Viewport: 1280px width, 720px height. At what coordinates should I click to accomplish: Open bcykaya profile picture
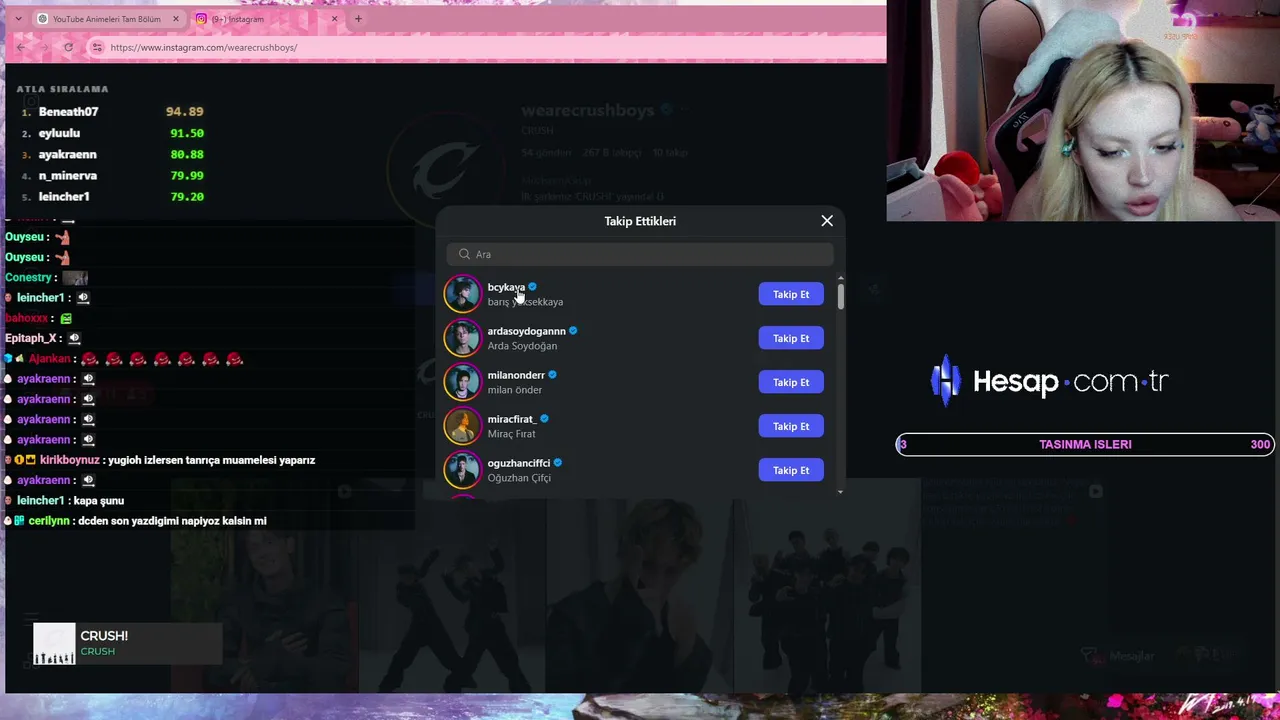coord(462,294)
